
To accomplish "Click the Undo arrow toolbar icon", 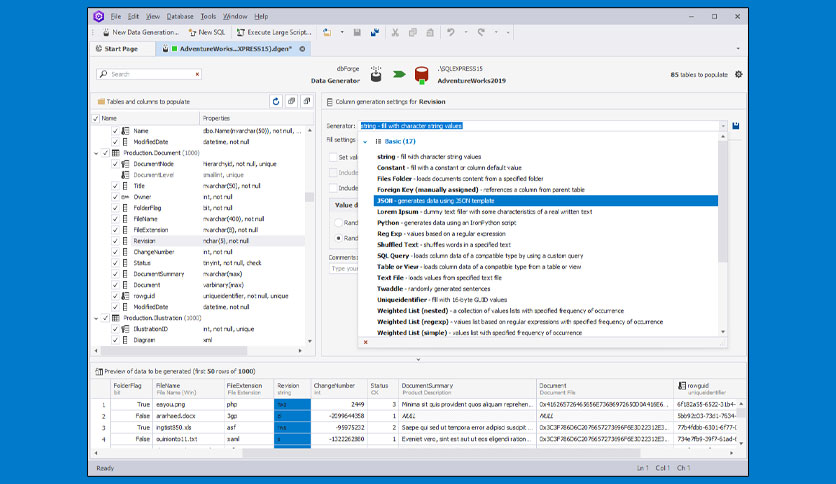I will coord(451,33).
